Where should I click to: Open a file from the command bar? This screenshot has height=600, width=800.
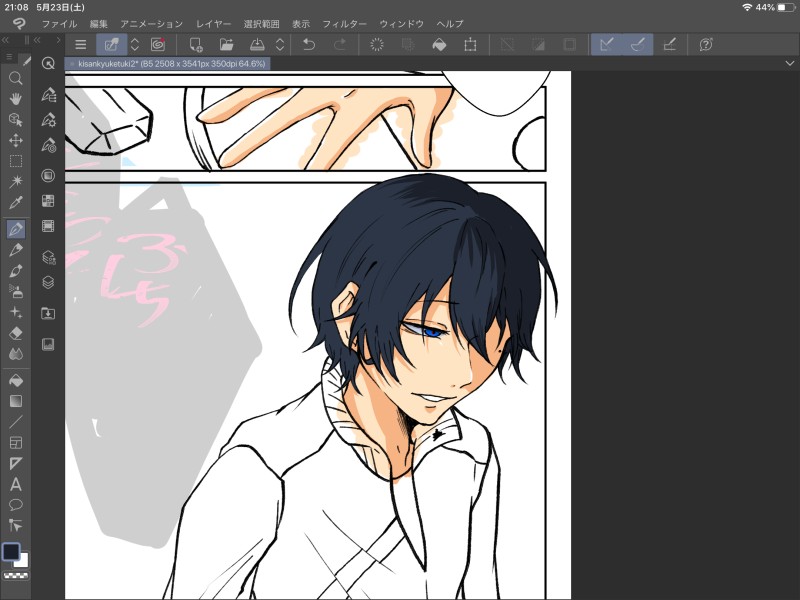pos(227,45)
